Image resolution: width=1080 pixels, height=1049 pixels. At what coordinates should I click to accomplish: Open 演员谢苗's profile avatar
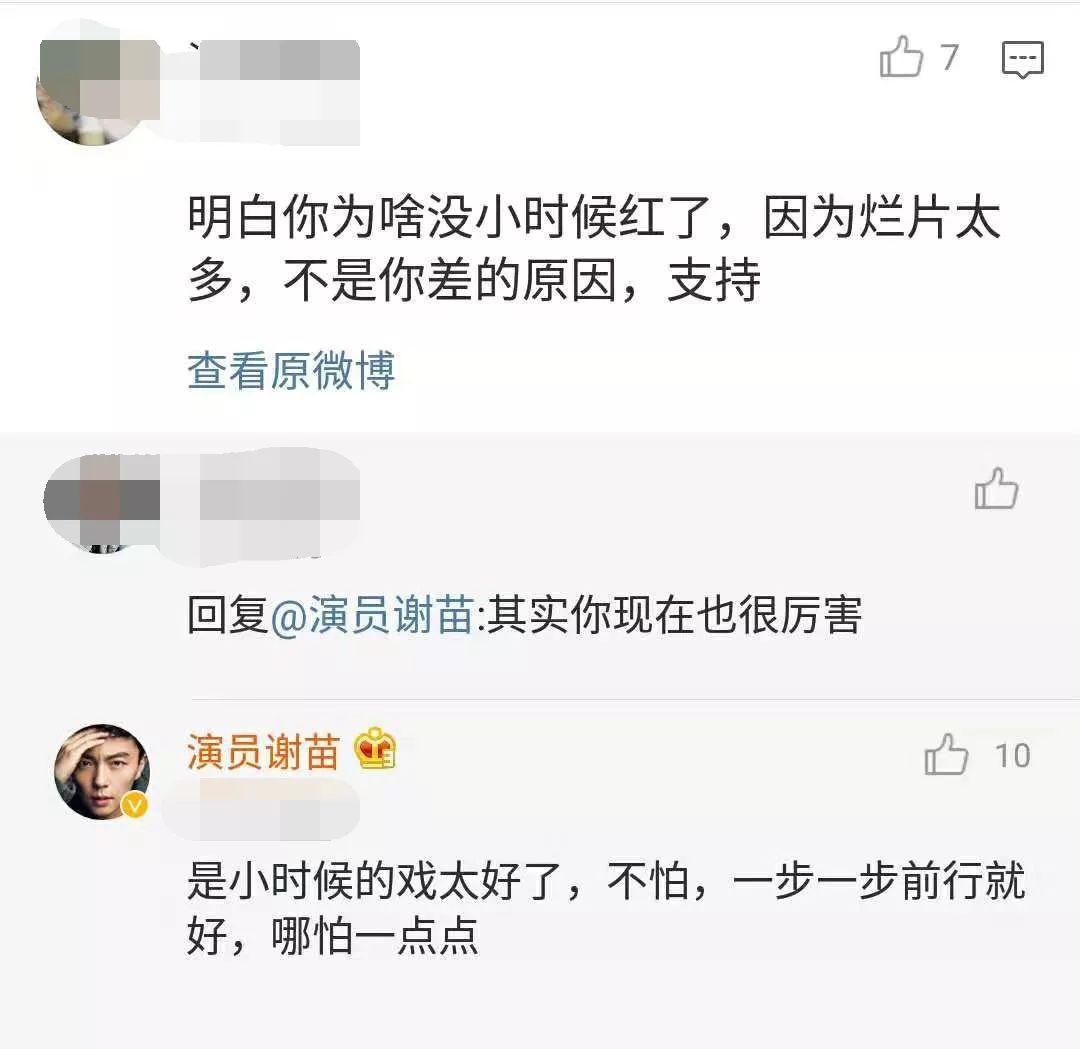coord(102,772)
